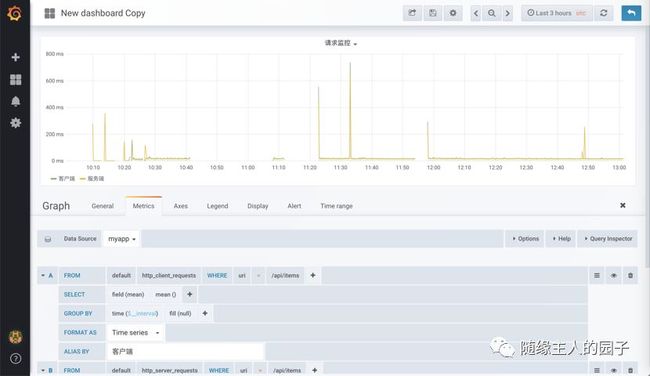Close the Graph editor with X
Image resolution: width=650 pixels, height=376 pixels.
[x=623, y=205]
